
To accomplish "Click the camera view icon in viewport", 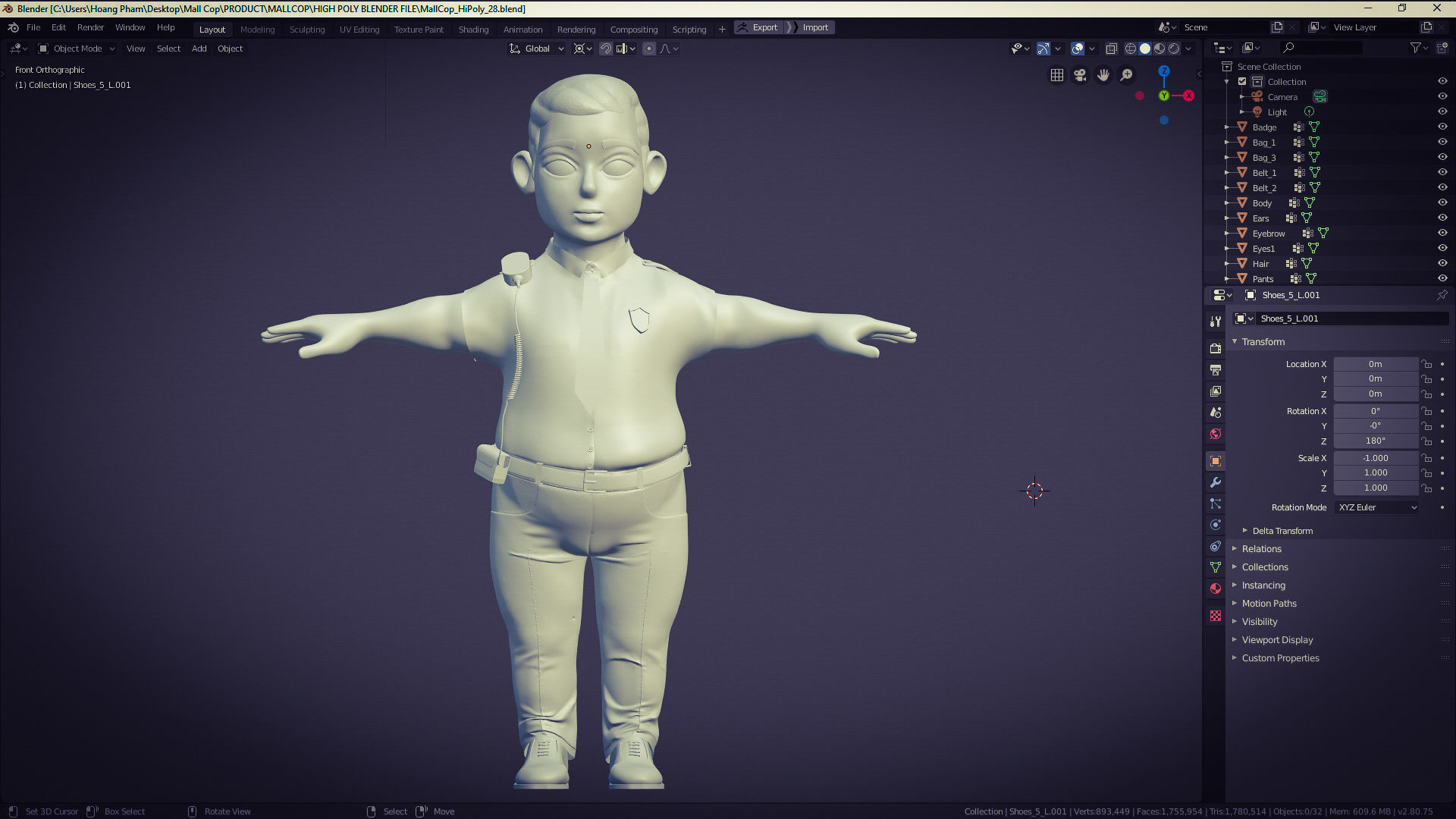I will [x=1080, y=75].
